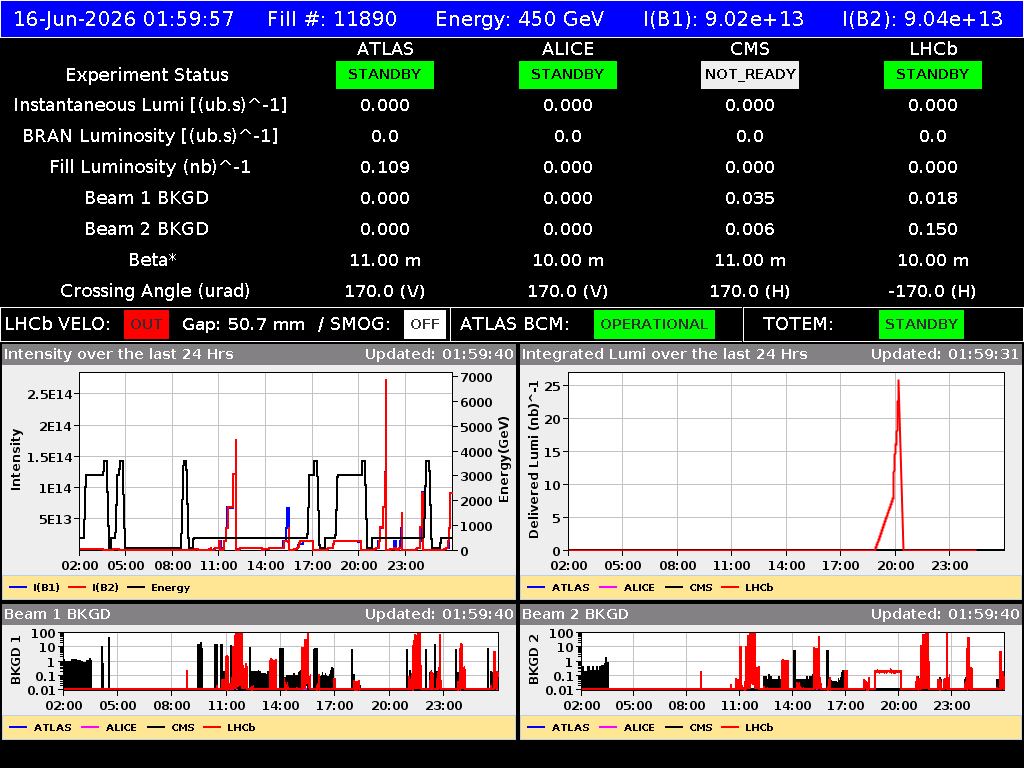
Task: Select CMS Beam 2 BKGD value 0.006
Action: pos(750,229)
